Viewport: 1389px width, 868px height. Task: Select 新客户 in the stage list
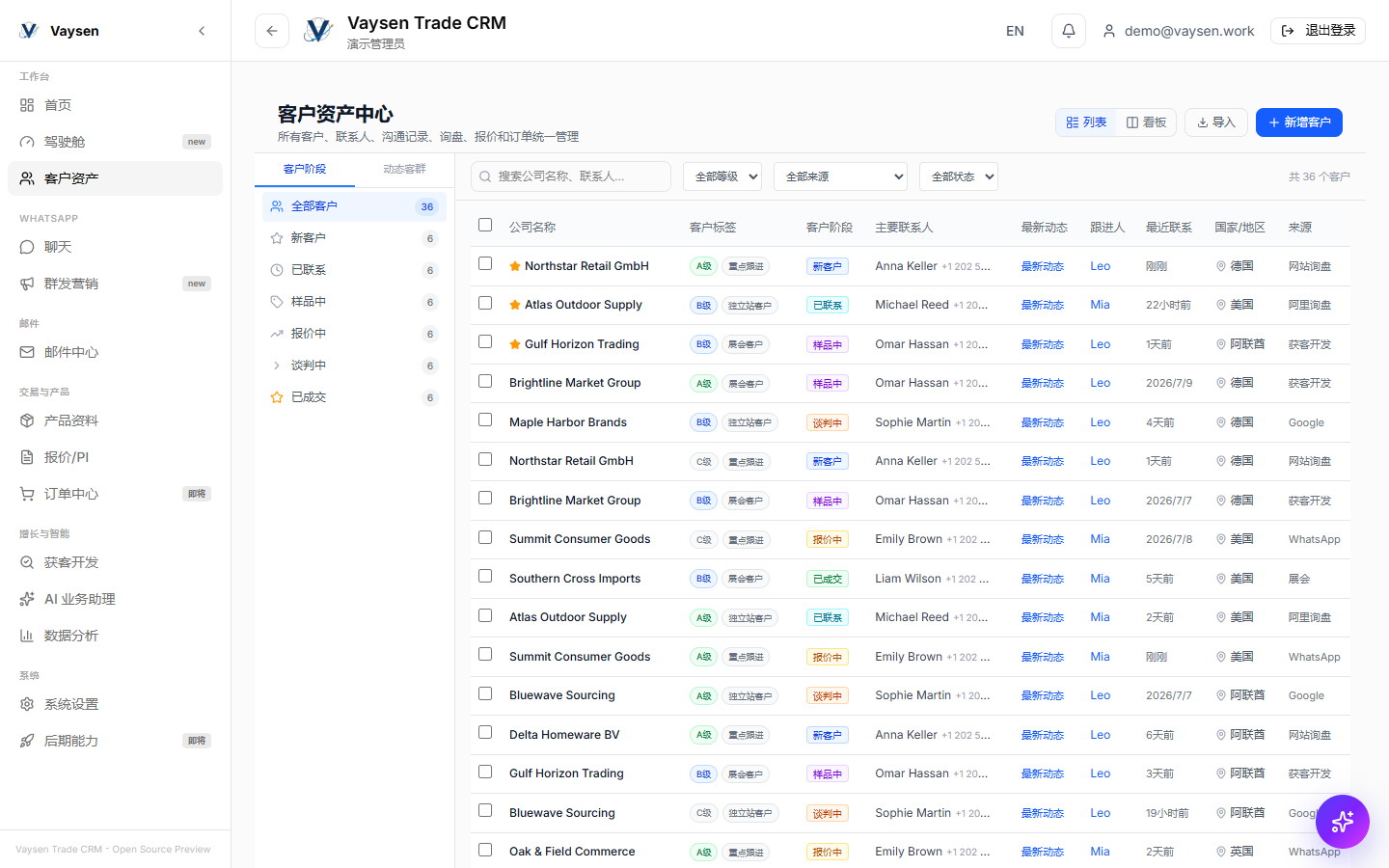354,238
